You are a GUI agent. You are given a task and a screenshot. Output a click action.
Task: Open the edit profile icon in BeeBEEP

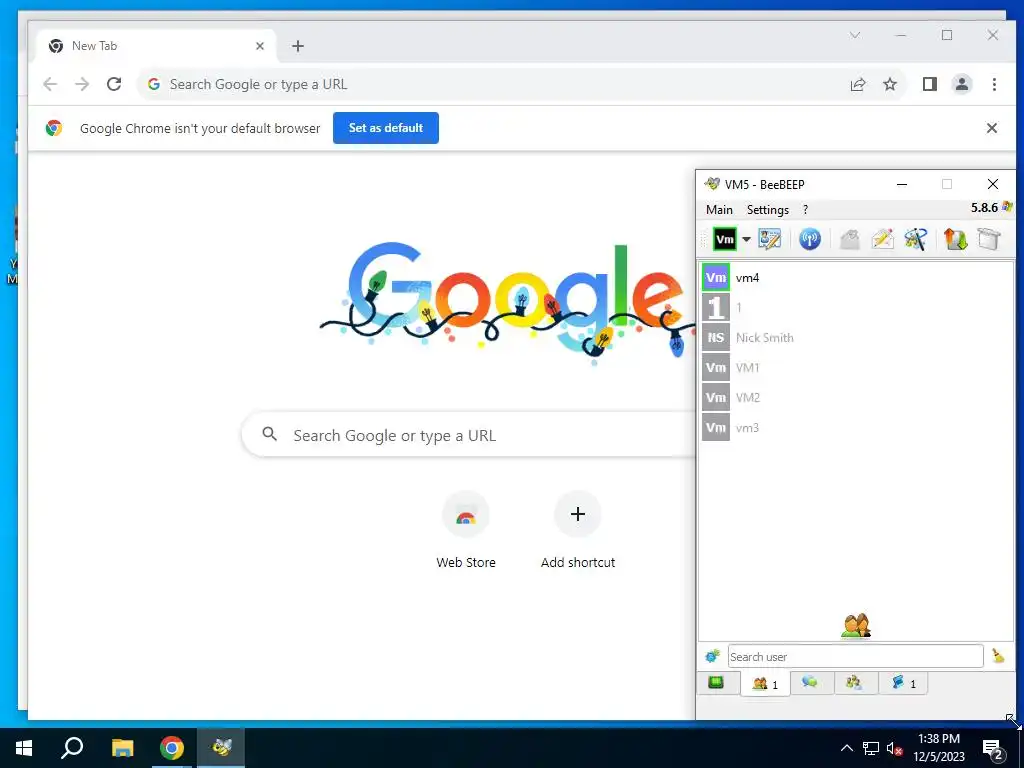point(769,240)
